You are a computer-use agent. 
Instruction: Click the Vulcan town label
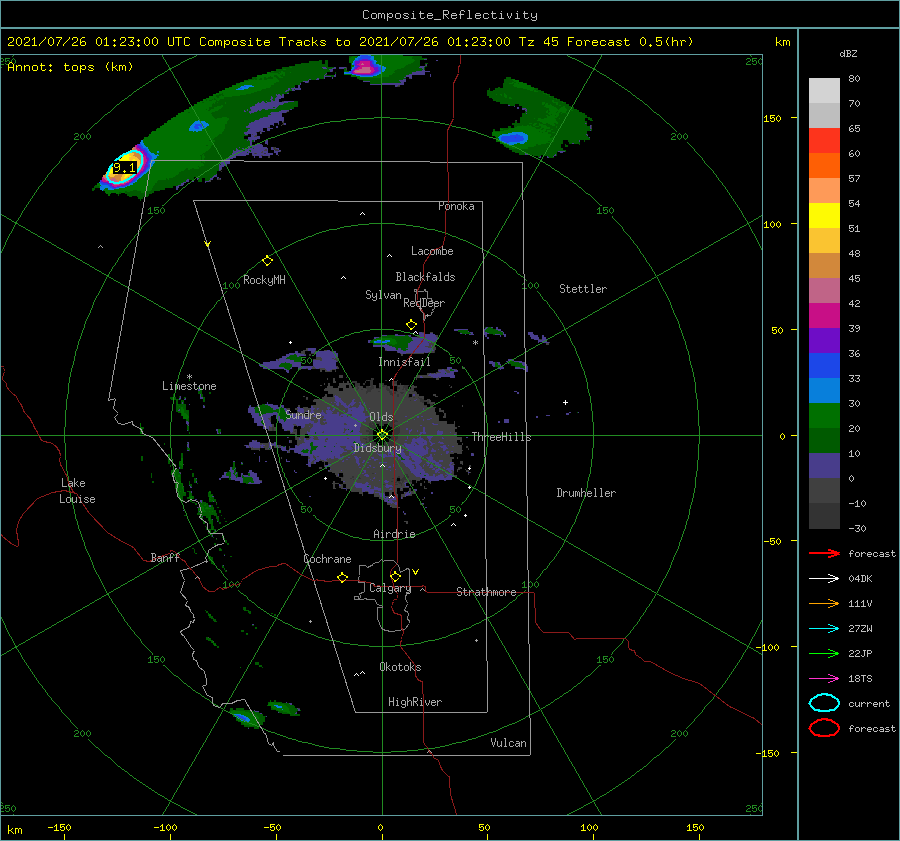(x=509, y=743)
